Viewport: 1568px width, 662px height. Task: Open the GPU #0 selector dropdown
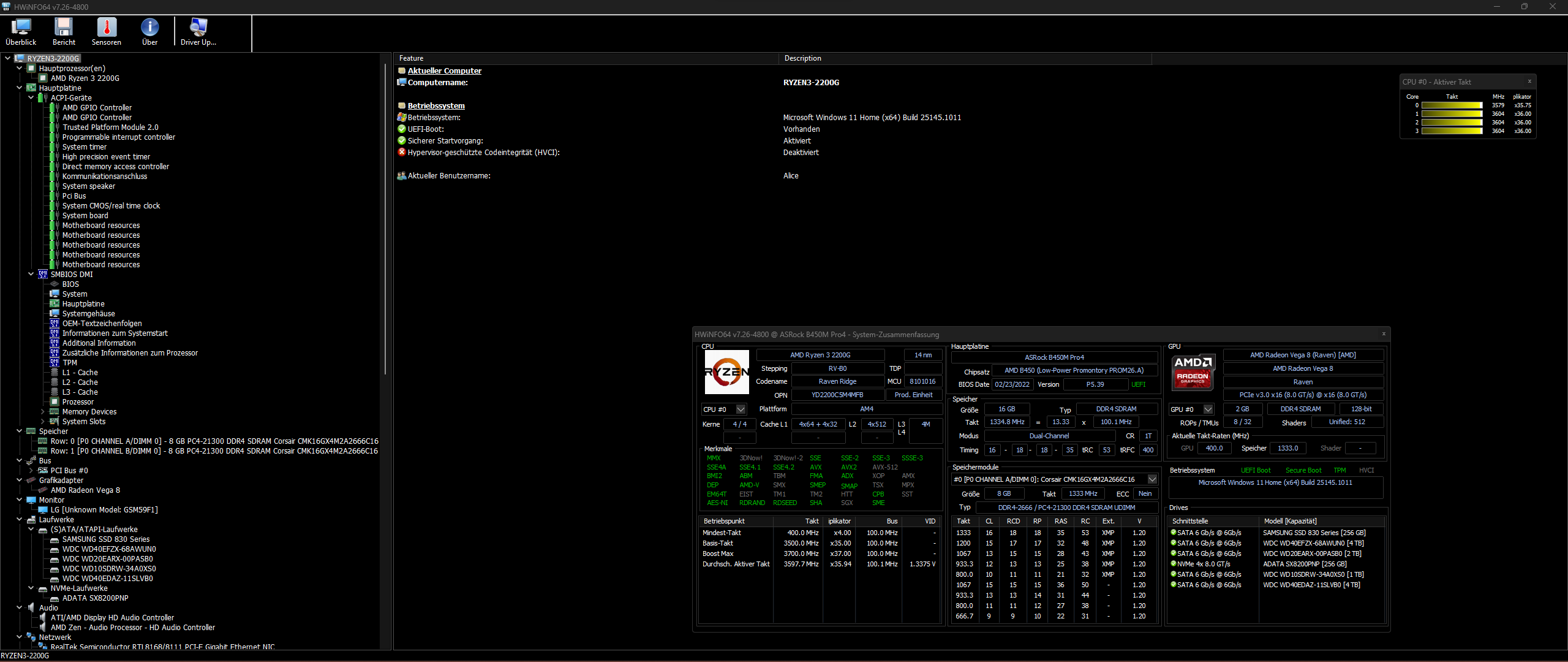[1208, 409]
